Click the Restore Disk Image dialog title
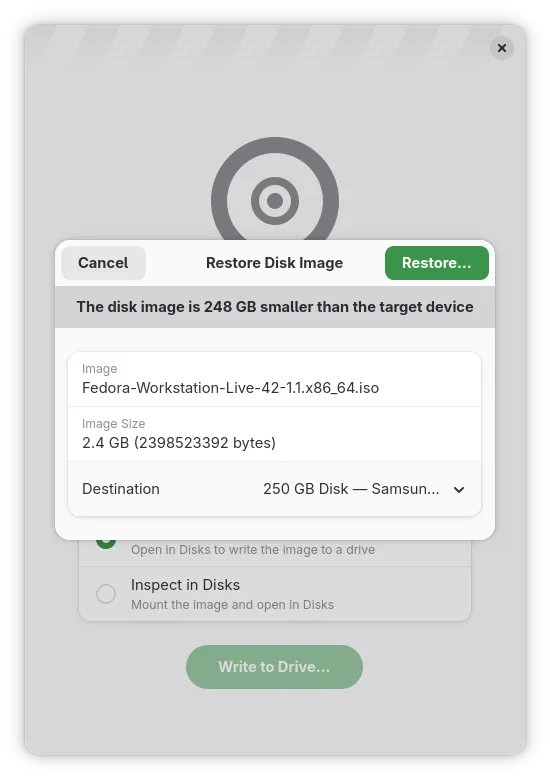The width and height of the screenshot is (550, 780). tap(275, 263)
